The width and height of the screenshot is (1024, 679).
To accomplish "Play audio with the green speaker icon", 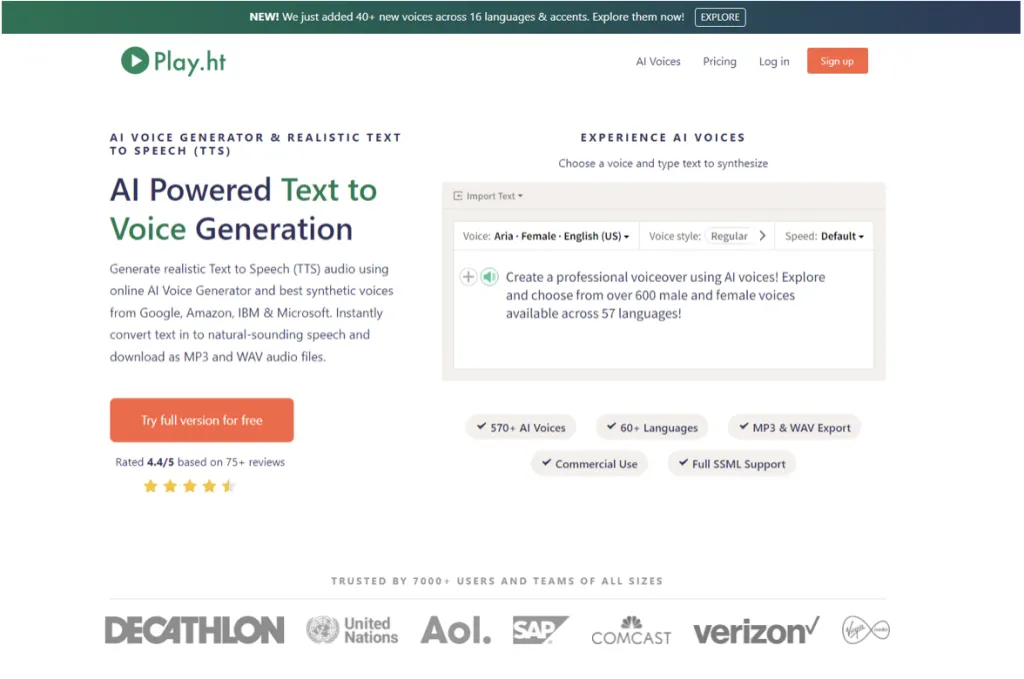I will coord(489,277).
